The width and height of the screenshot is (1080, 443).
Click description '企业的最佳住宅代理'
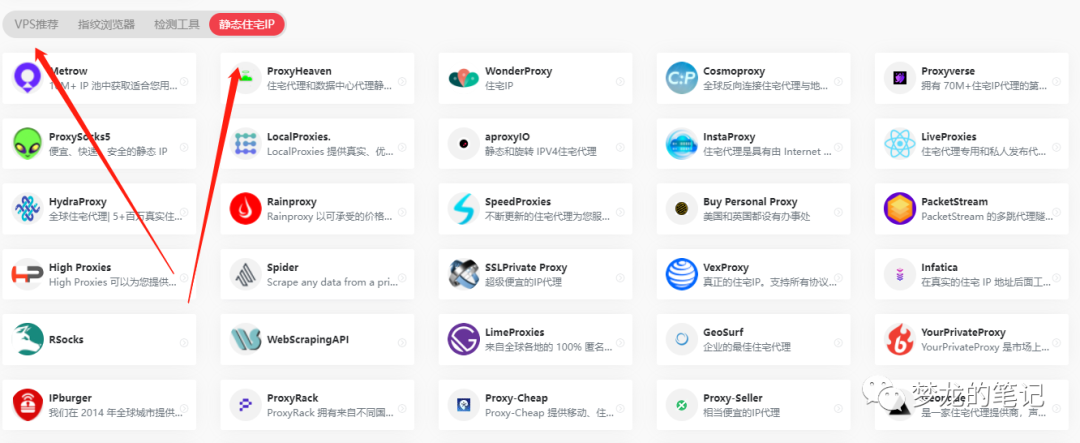[x=747, y=347]
